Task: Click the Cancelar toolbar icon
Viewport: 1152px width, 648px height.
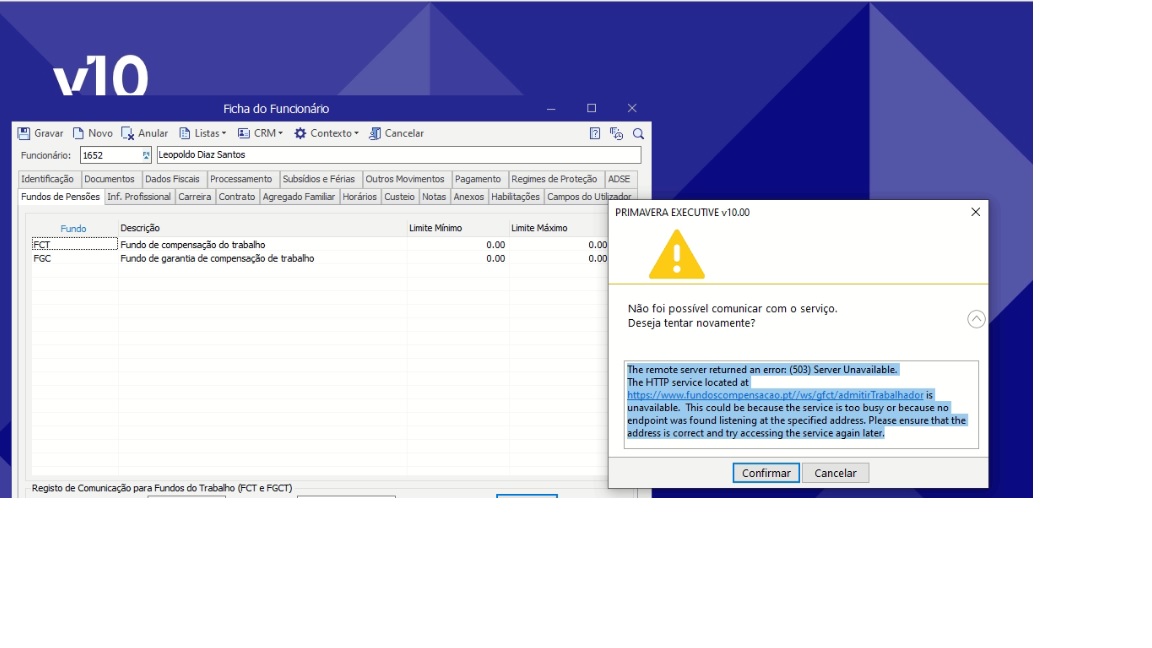Action: [x=375, y=133]
